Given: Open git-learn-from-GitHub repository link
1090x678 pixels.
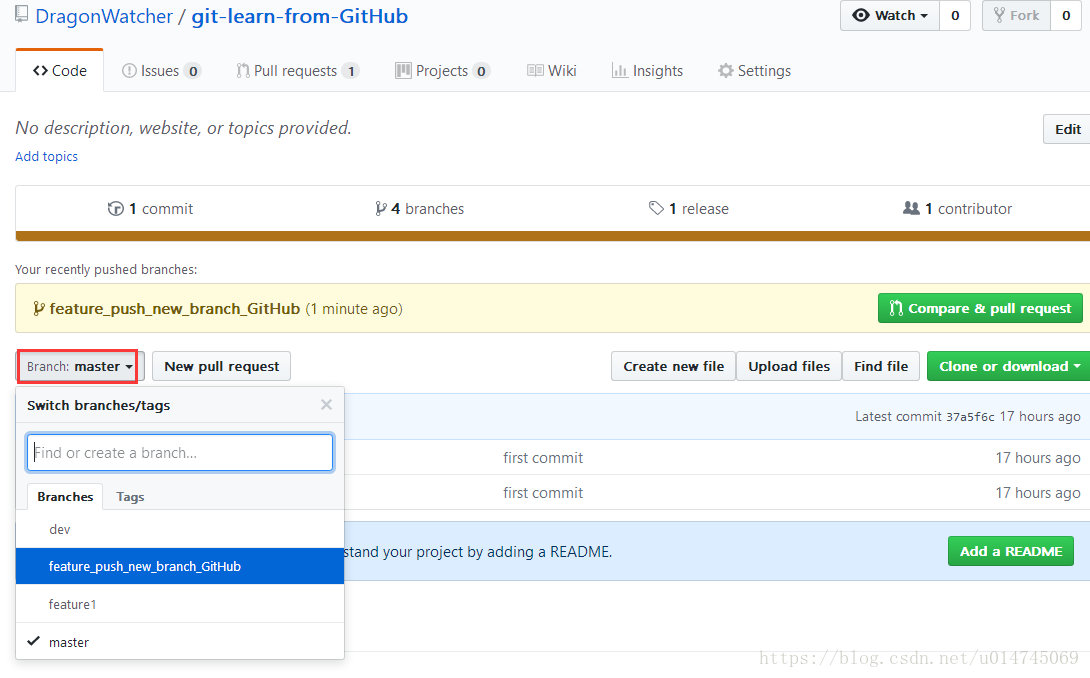Looking at the screenshot, I should point(300,16).
